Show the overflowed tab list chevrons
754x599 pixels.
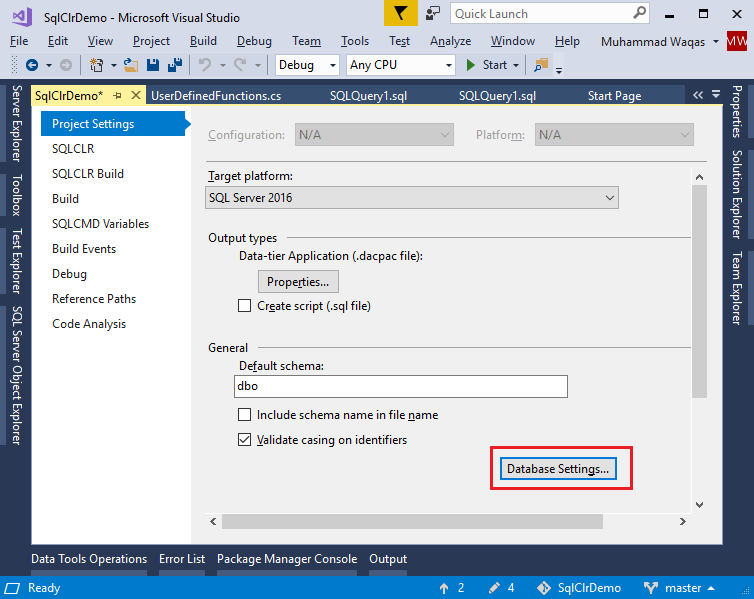[698, 95]
